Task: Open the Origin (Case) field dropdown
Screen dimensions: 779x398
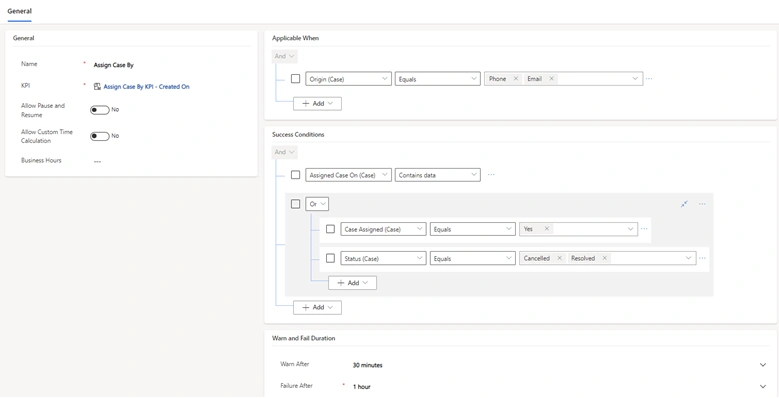Action: coord(348,79)
